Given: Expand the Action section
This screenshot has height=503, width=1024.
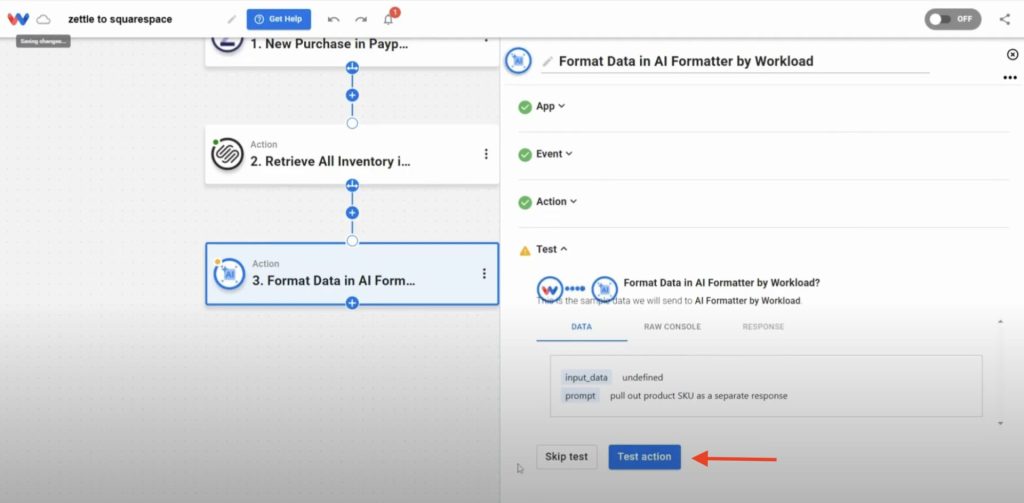Looking at the screenshot, I should click(556, 202).
